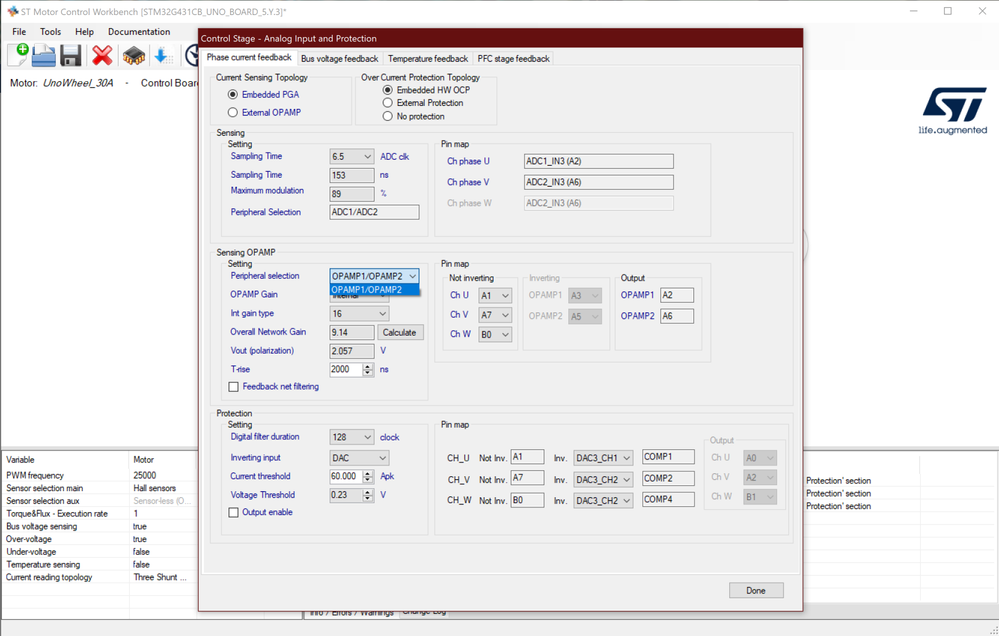999x636 pixels.
Task: Click Temperature sensing row in table
Action: (99, 565)
